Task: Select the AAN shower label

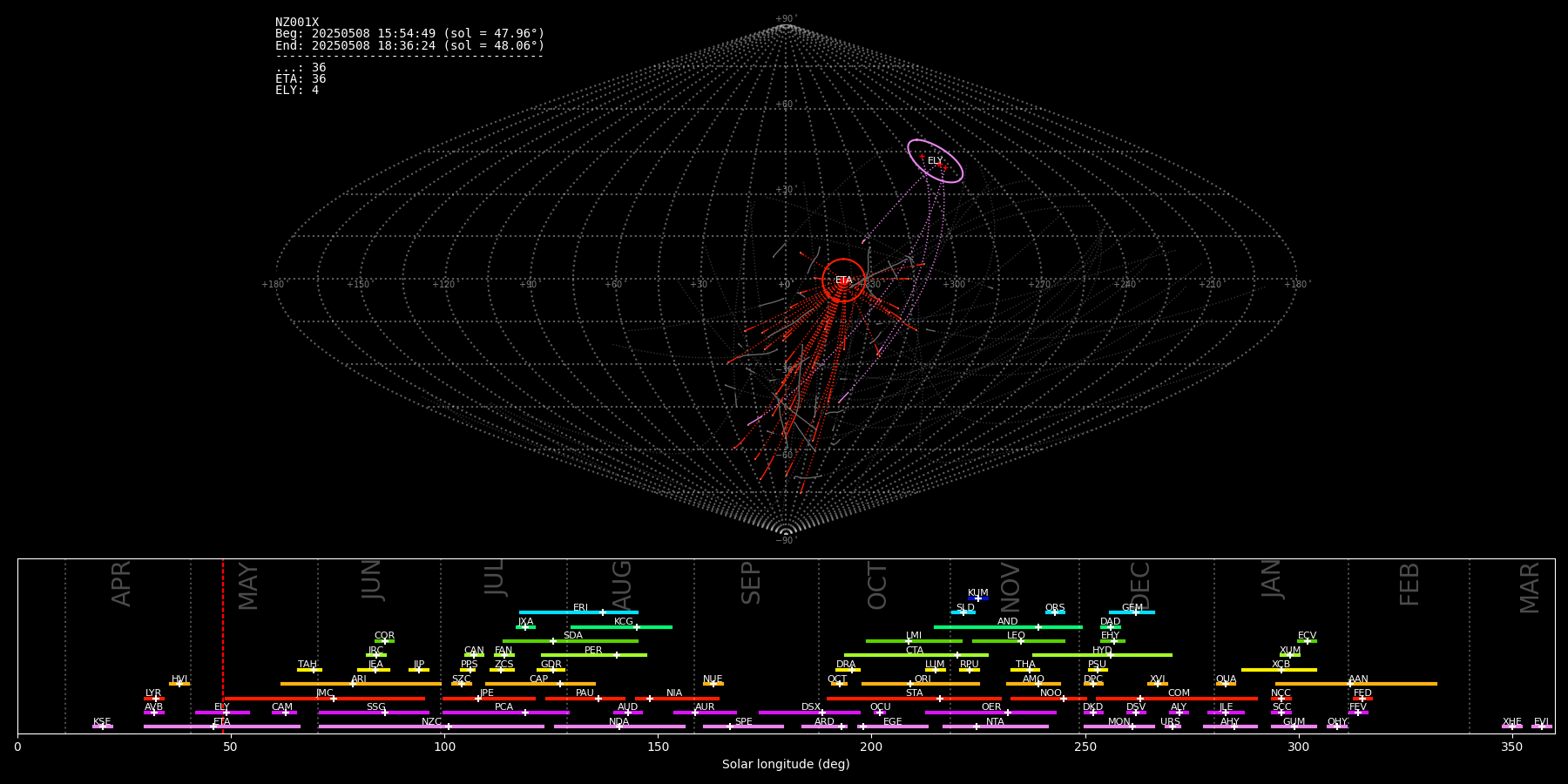Action: click(x=1359, y=679)
